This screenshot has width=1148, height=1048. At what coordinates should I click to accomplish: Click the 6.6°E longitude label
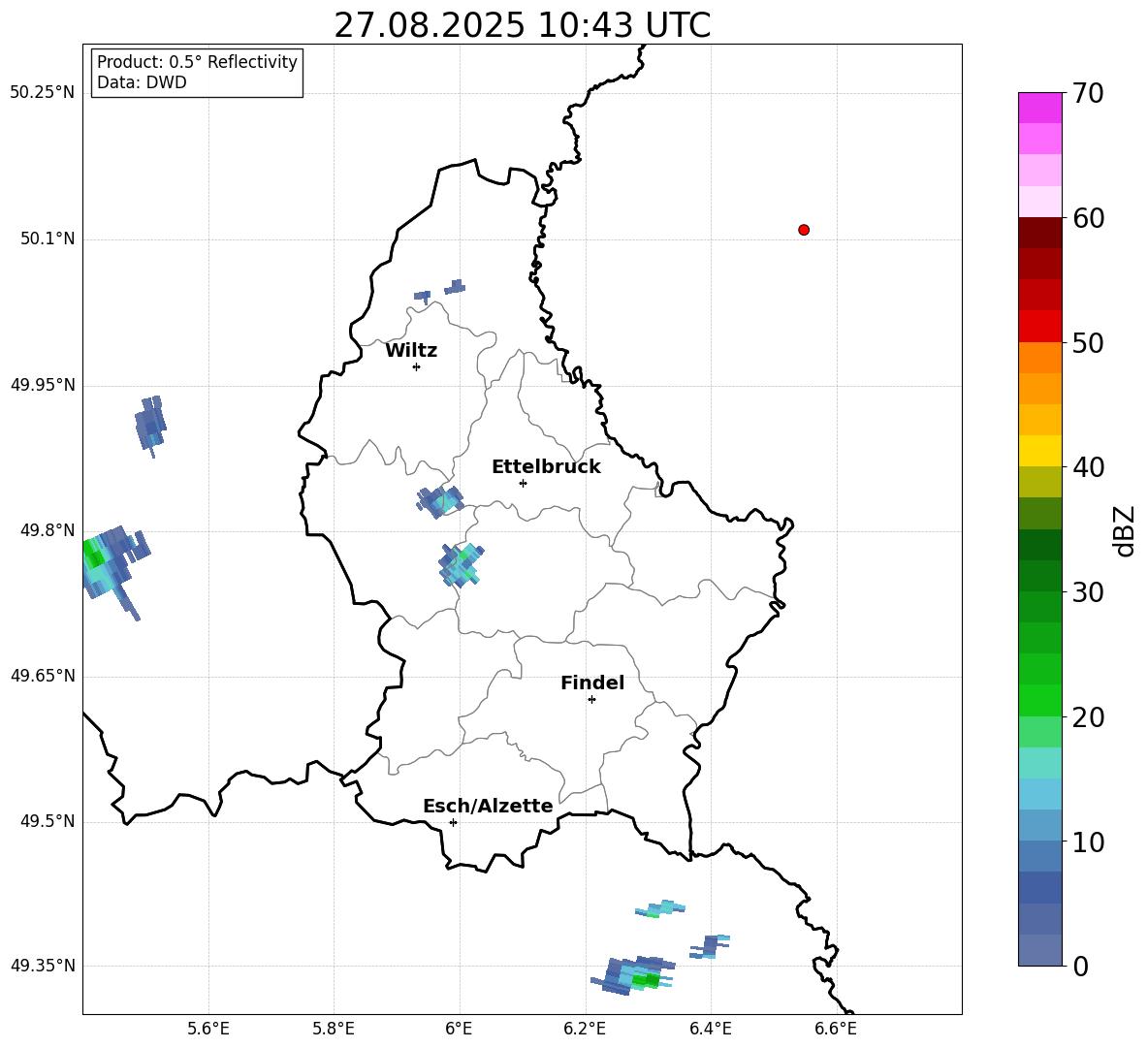[836, 1029]
